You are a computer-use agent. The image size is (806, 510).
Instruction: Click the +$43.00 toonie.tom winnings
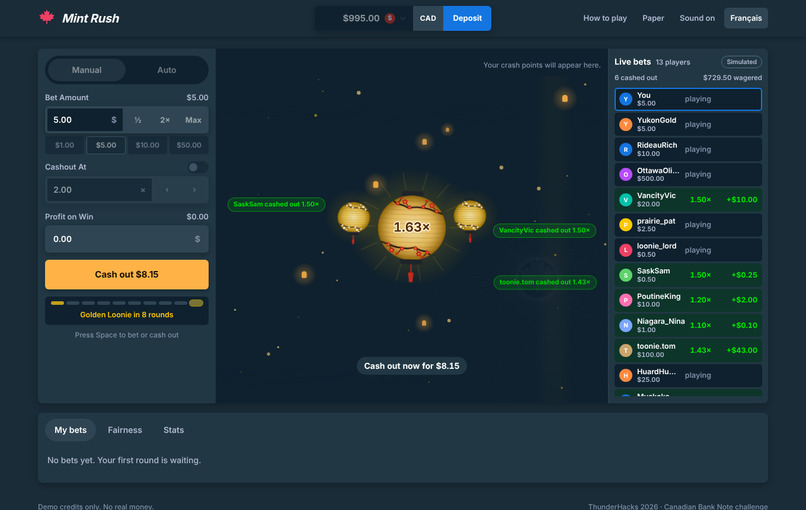click(x=742, y=350)
